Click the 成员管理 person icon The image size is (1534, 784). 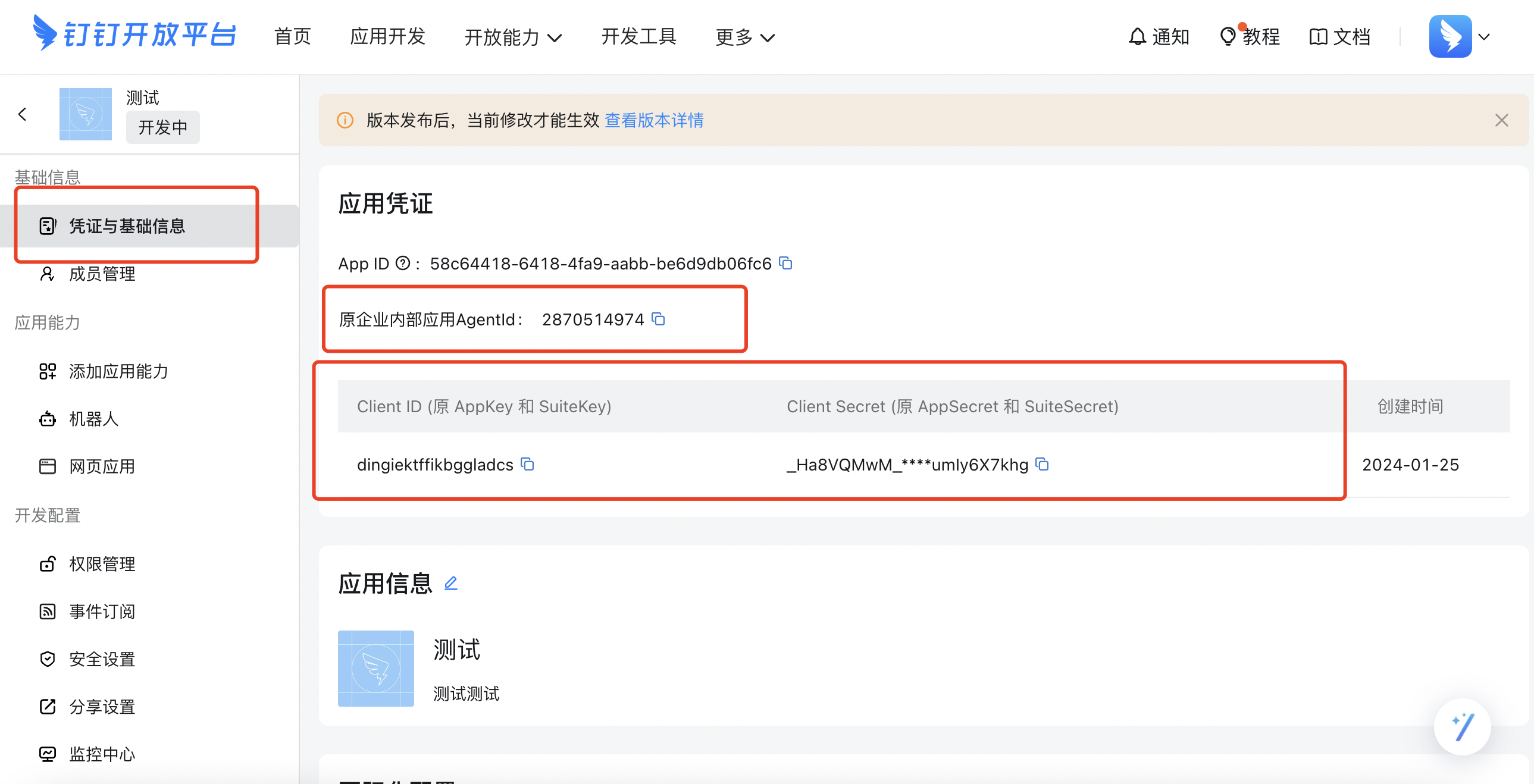[47, 274]
